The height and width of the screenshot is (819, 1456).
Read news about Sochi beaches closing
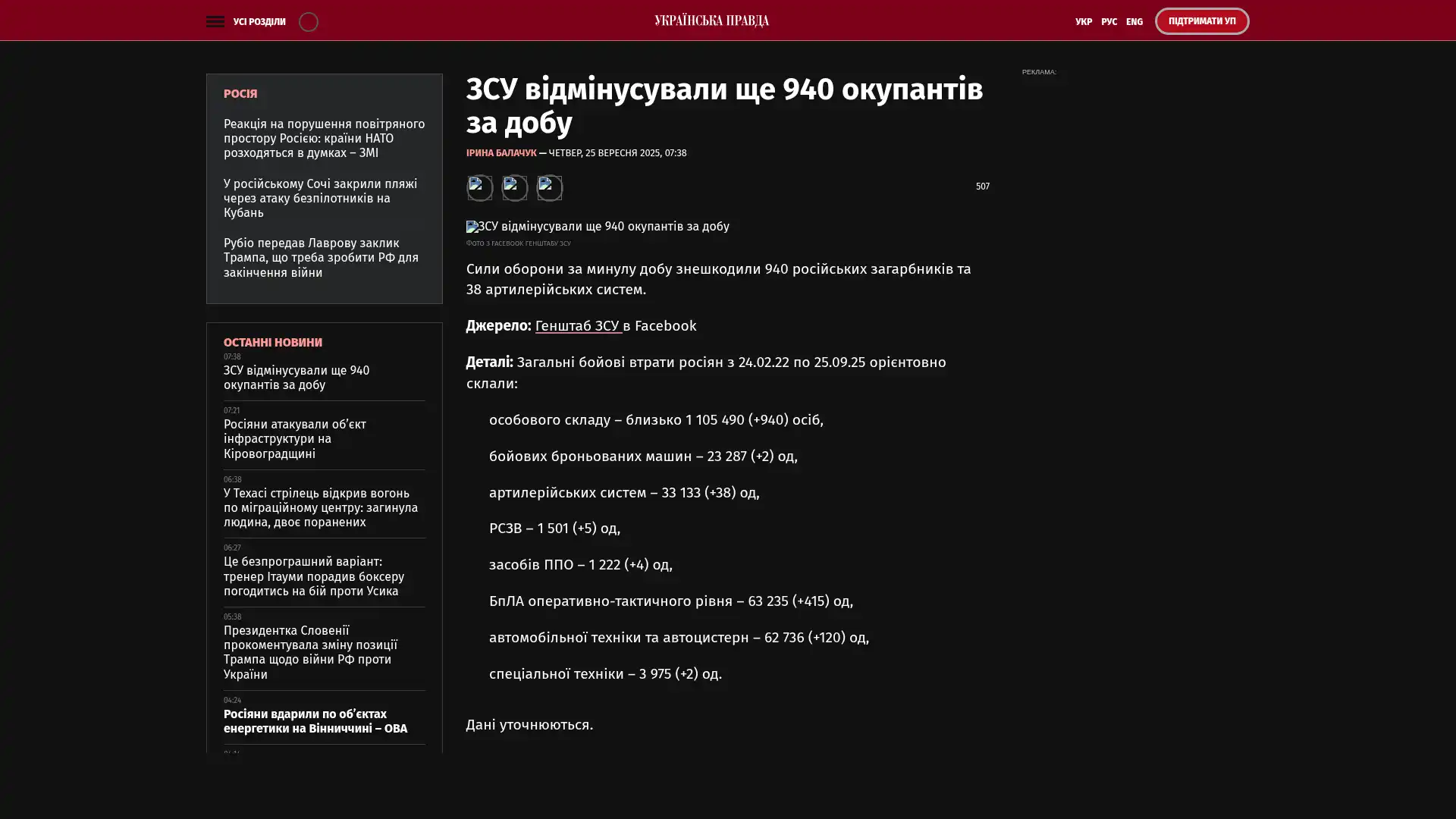pos(320,198)
